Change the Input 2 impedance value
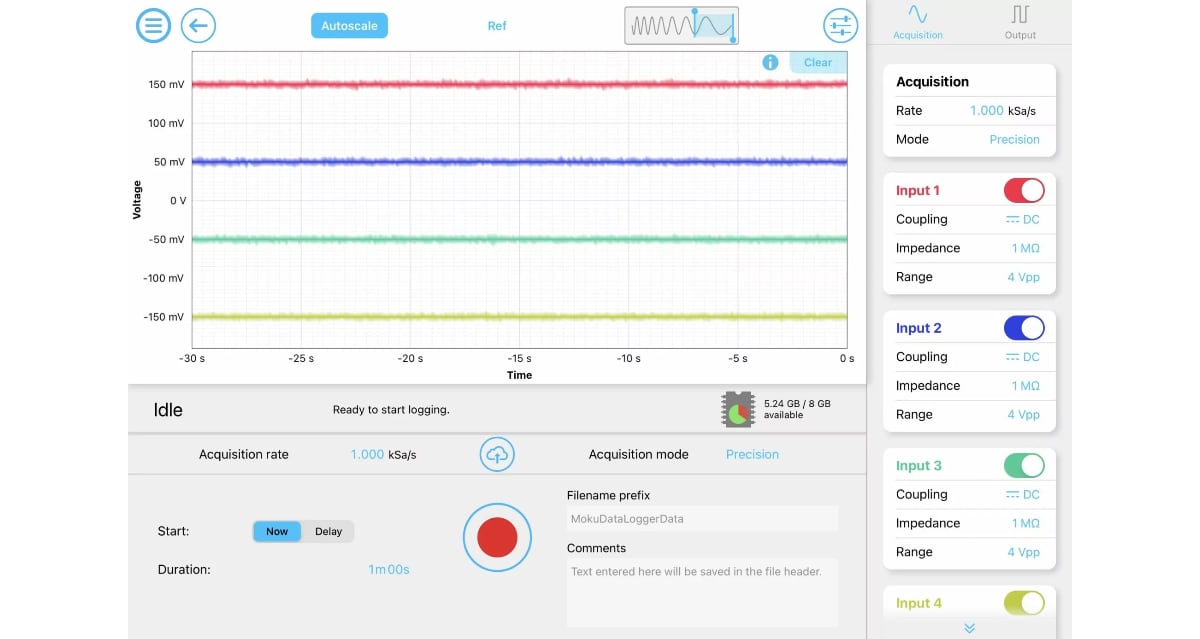Image resolution: width=1200 pixels, height=639 pixels. 1026,386
